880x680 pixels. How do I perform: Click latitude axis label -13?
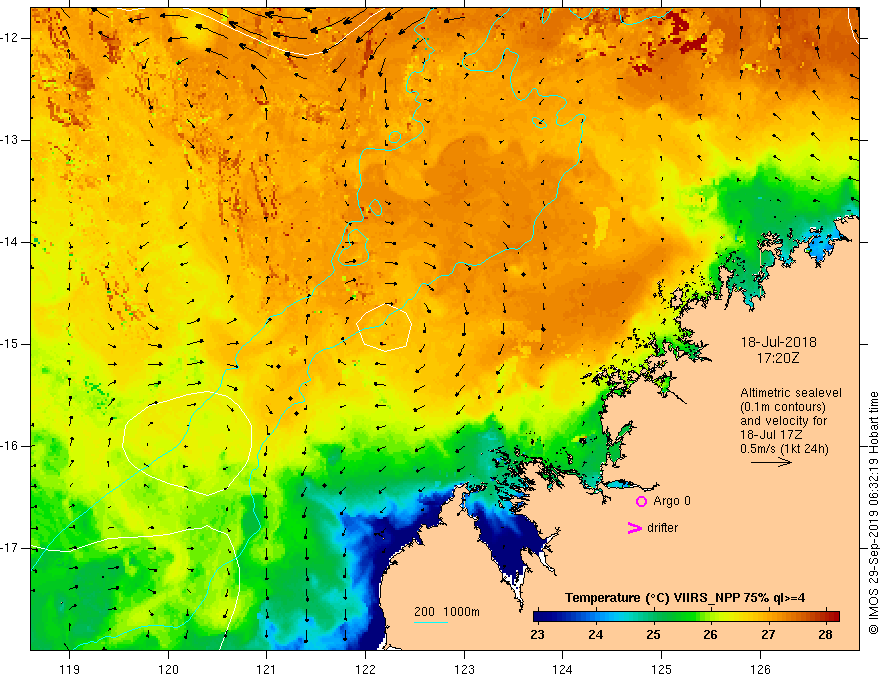click(x=10, y=140)
